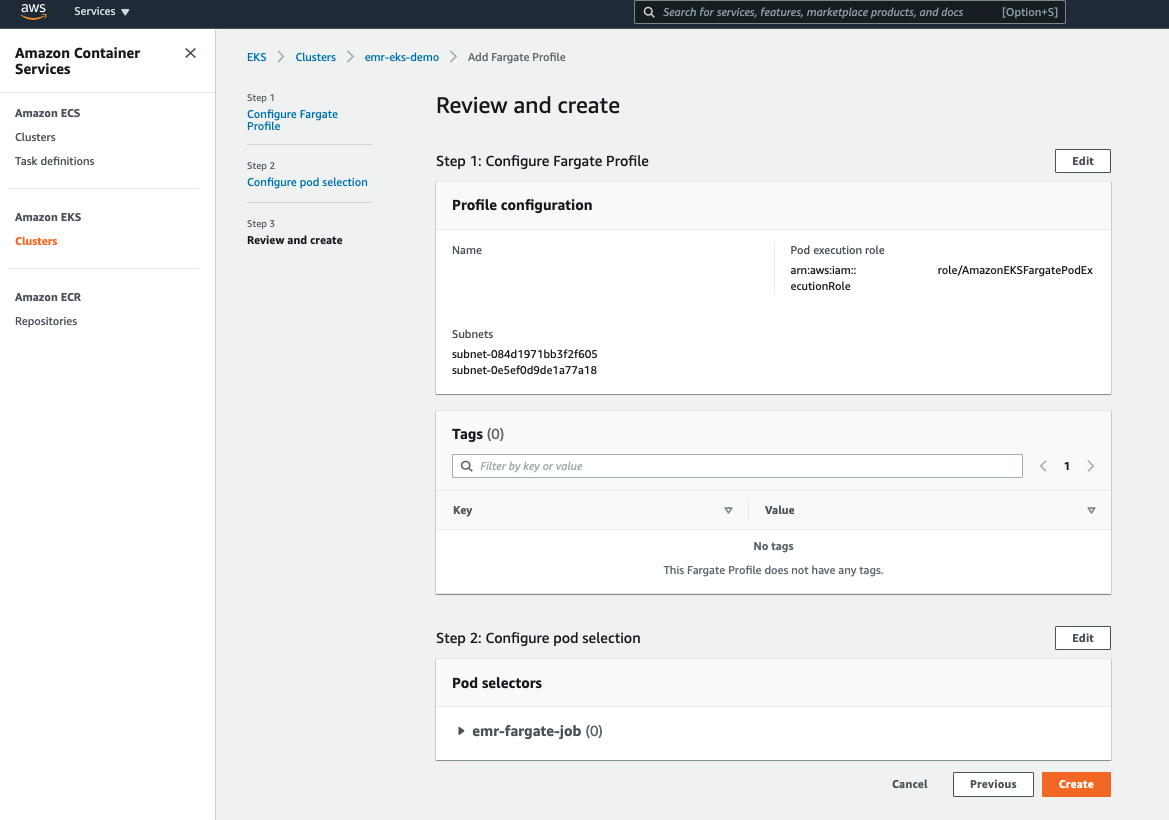Viewport: 1169px width, 820px height.
Task: Open ECR Repositories in the sidebar
Action: 46,321
